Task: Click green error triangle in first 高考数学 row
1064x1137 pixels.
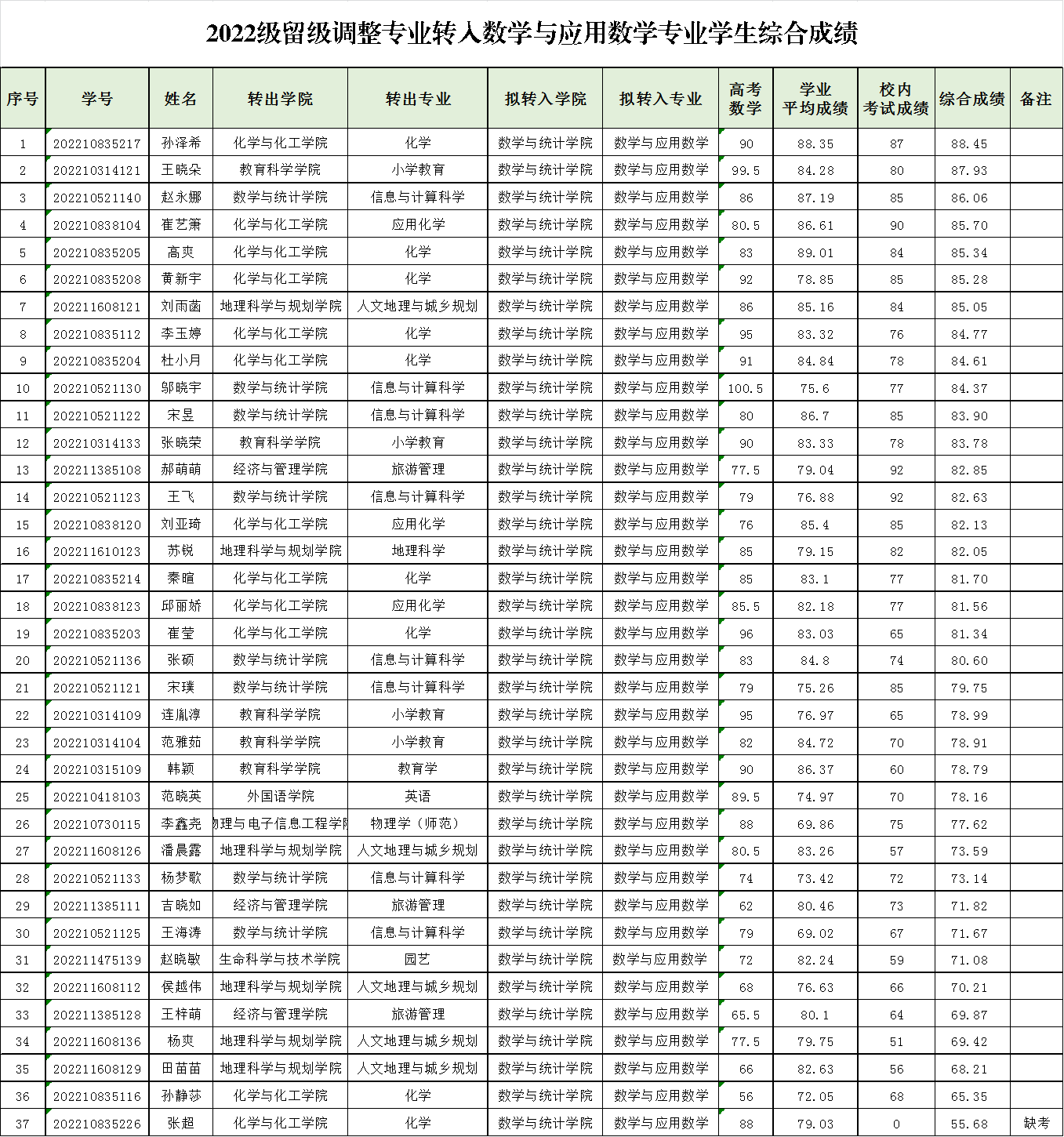Action: tap(721, 132)
